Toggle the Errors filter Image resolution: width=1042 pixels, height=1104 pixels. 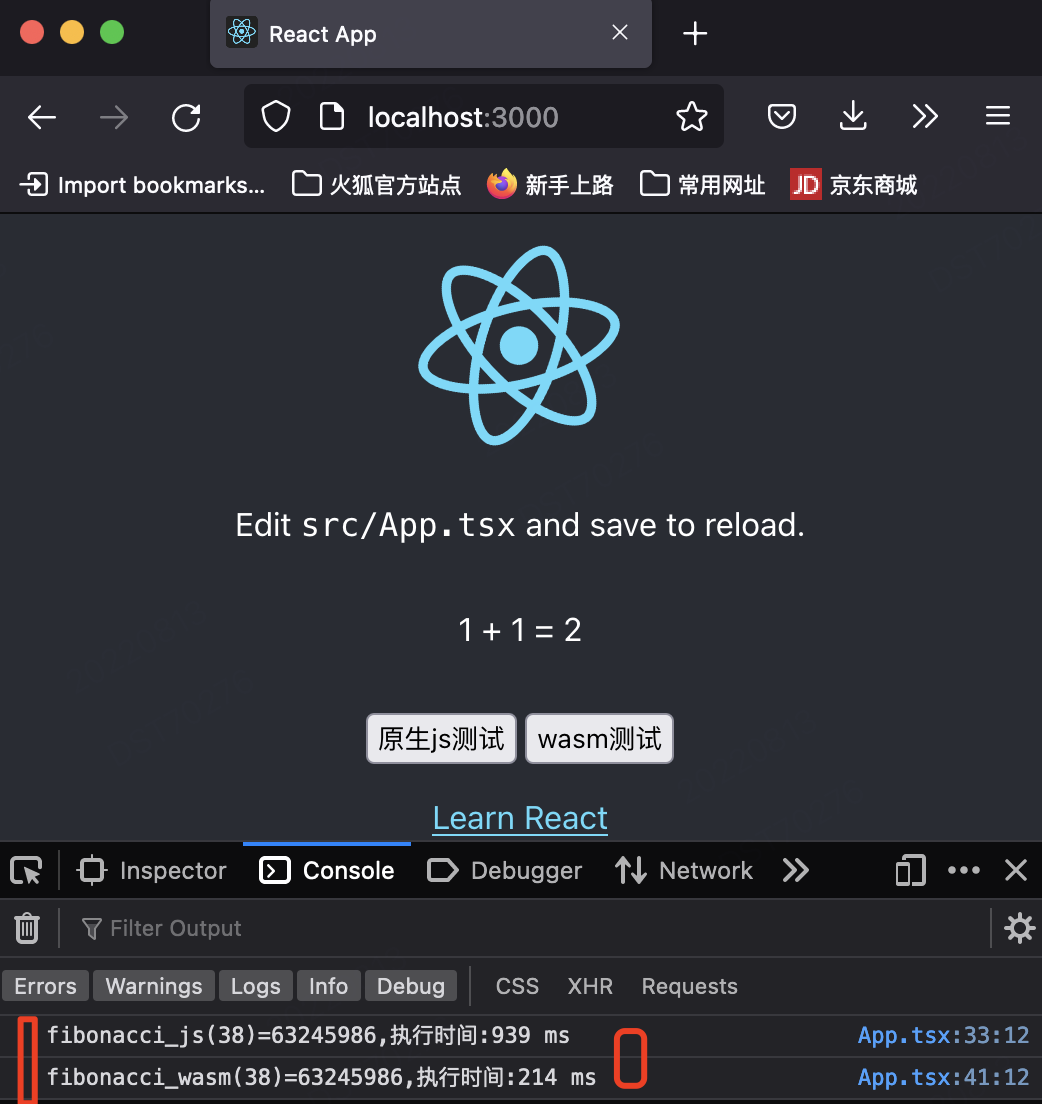(45, 987)
